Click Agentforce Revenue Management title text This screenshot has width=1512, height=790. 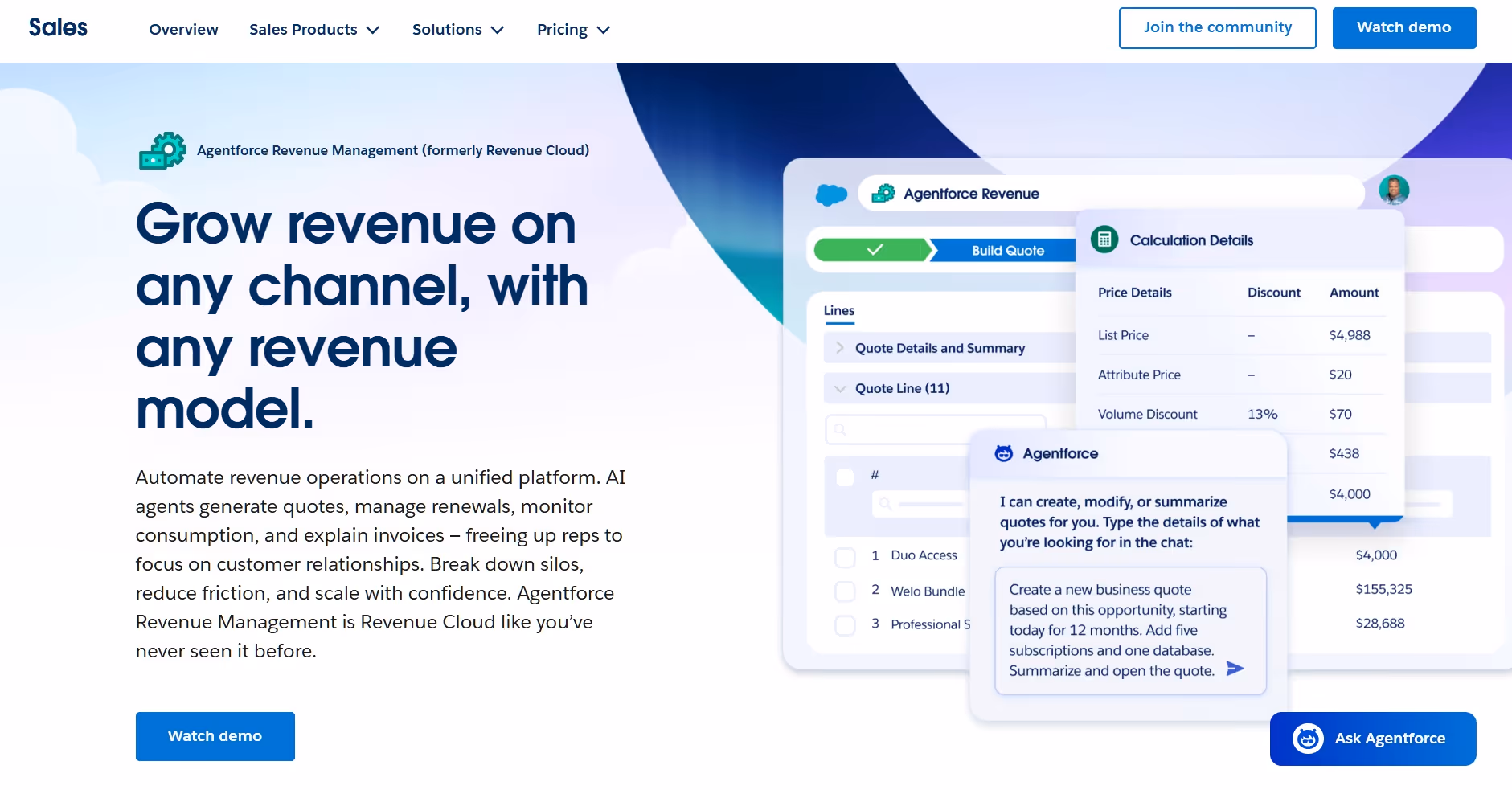[x=393, y=150]
